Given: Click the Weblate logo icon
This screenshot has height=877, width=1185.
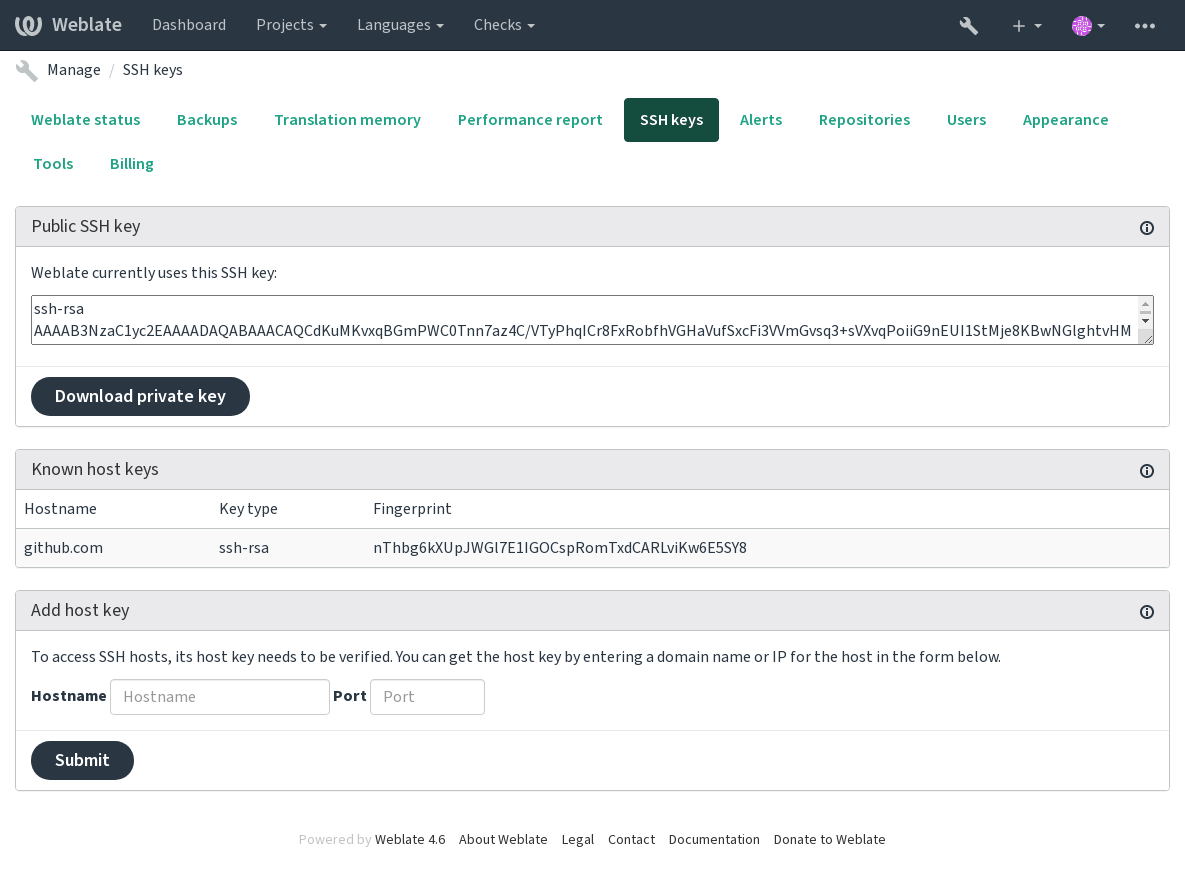Looking at the screenshot, I should coord(29,25).
